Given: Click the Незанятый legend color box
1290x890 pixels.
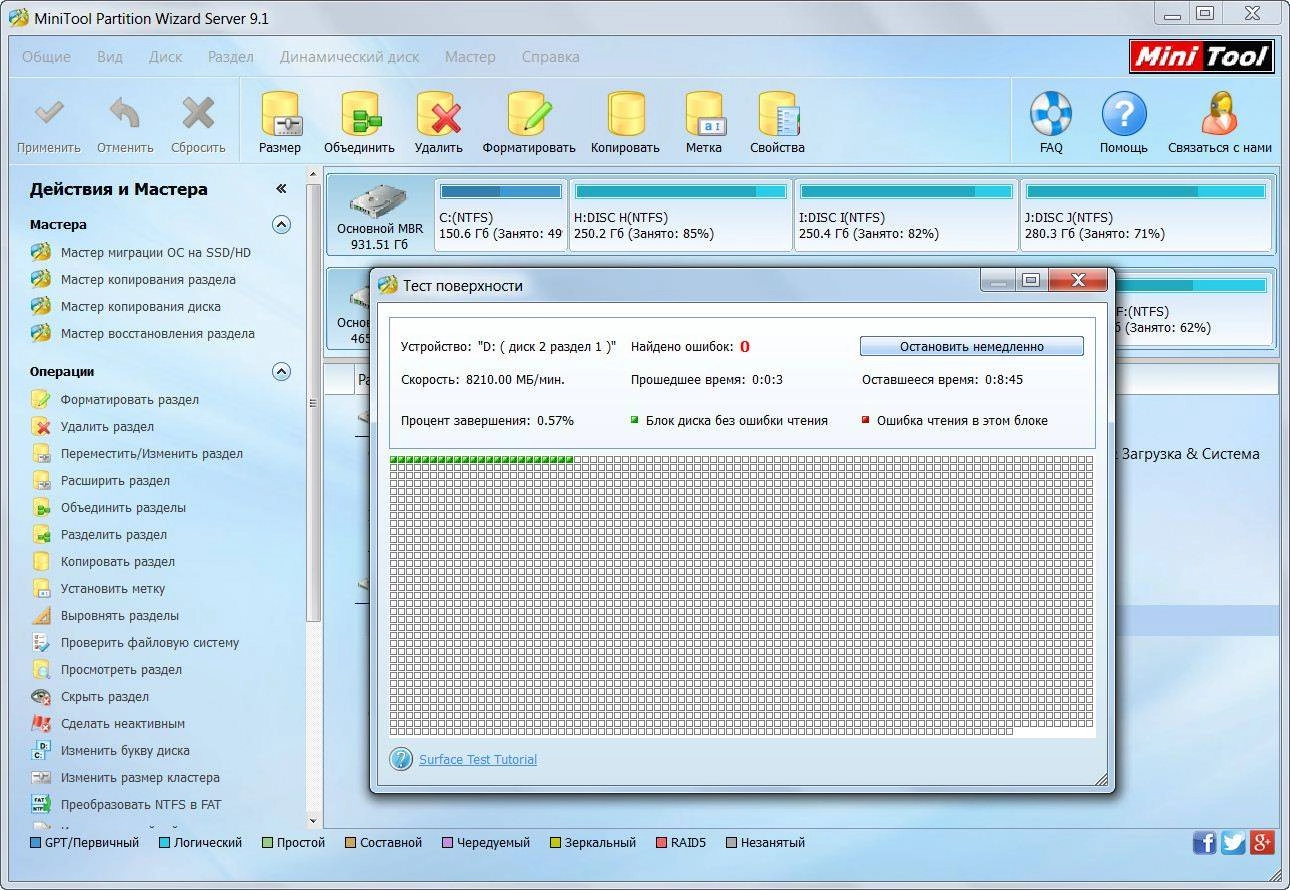Looking at the screenshot, I should (x=732, y=843).
